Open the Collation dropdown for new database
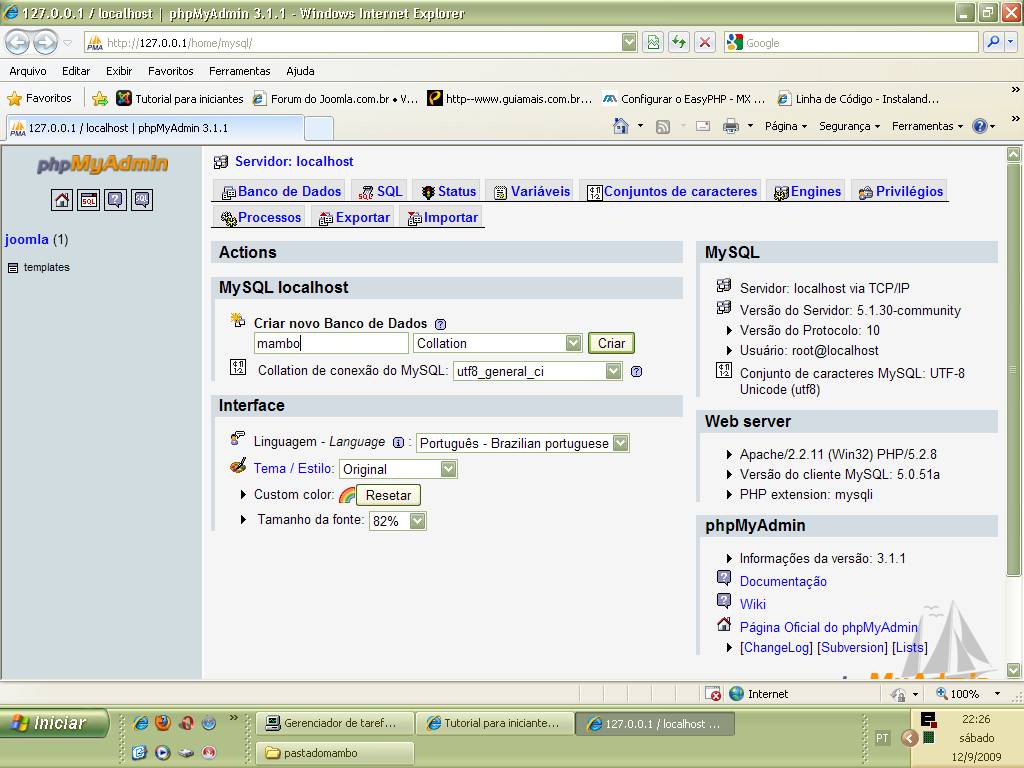 pyautogui.click(x=497, y=344)
